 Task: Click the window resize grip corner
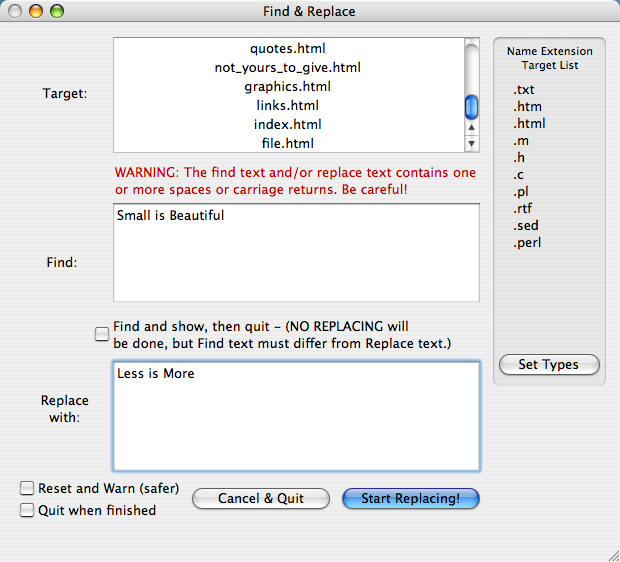pyautogui.click(x=611, y=553)
